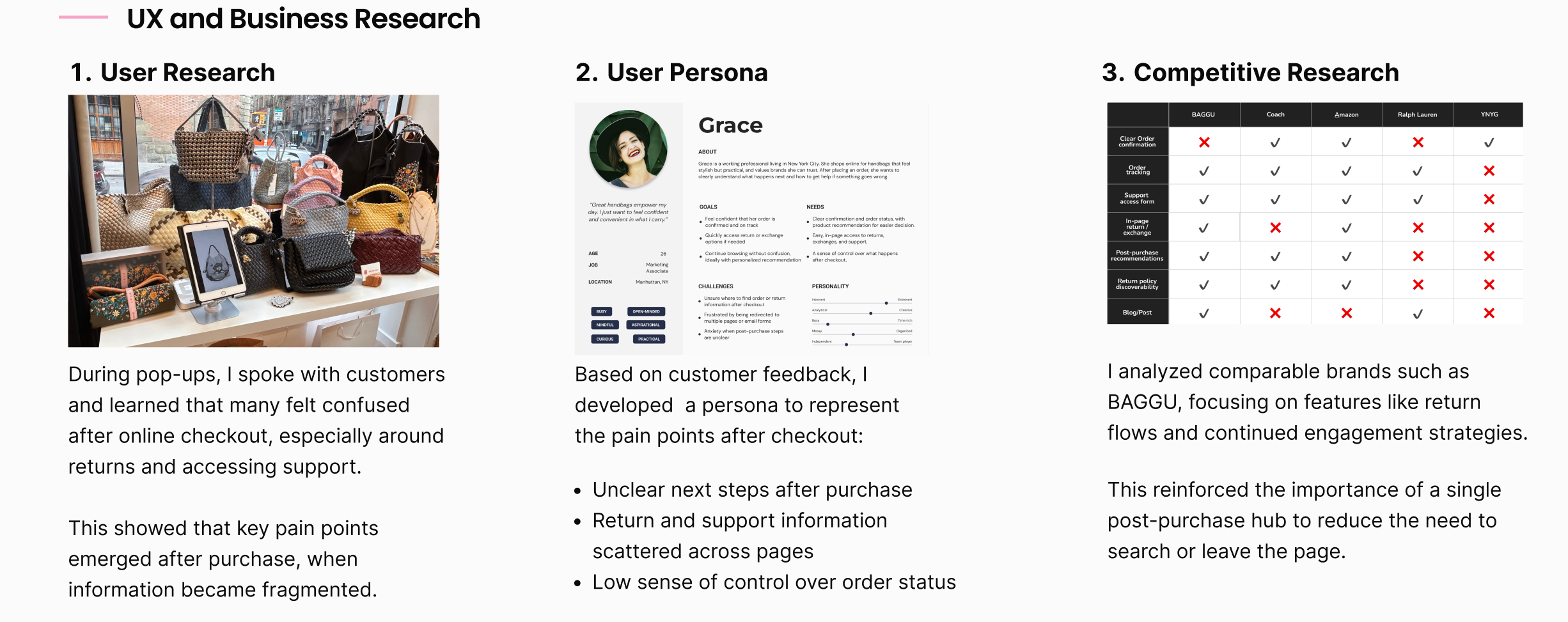The image size is (1568, 622).
Task: Click the BUSY persona tag
Action: pyautogui.click(x=602, y=311)
